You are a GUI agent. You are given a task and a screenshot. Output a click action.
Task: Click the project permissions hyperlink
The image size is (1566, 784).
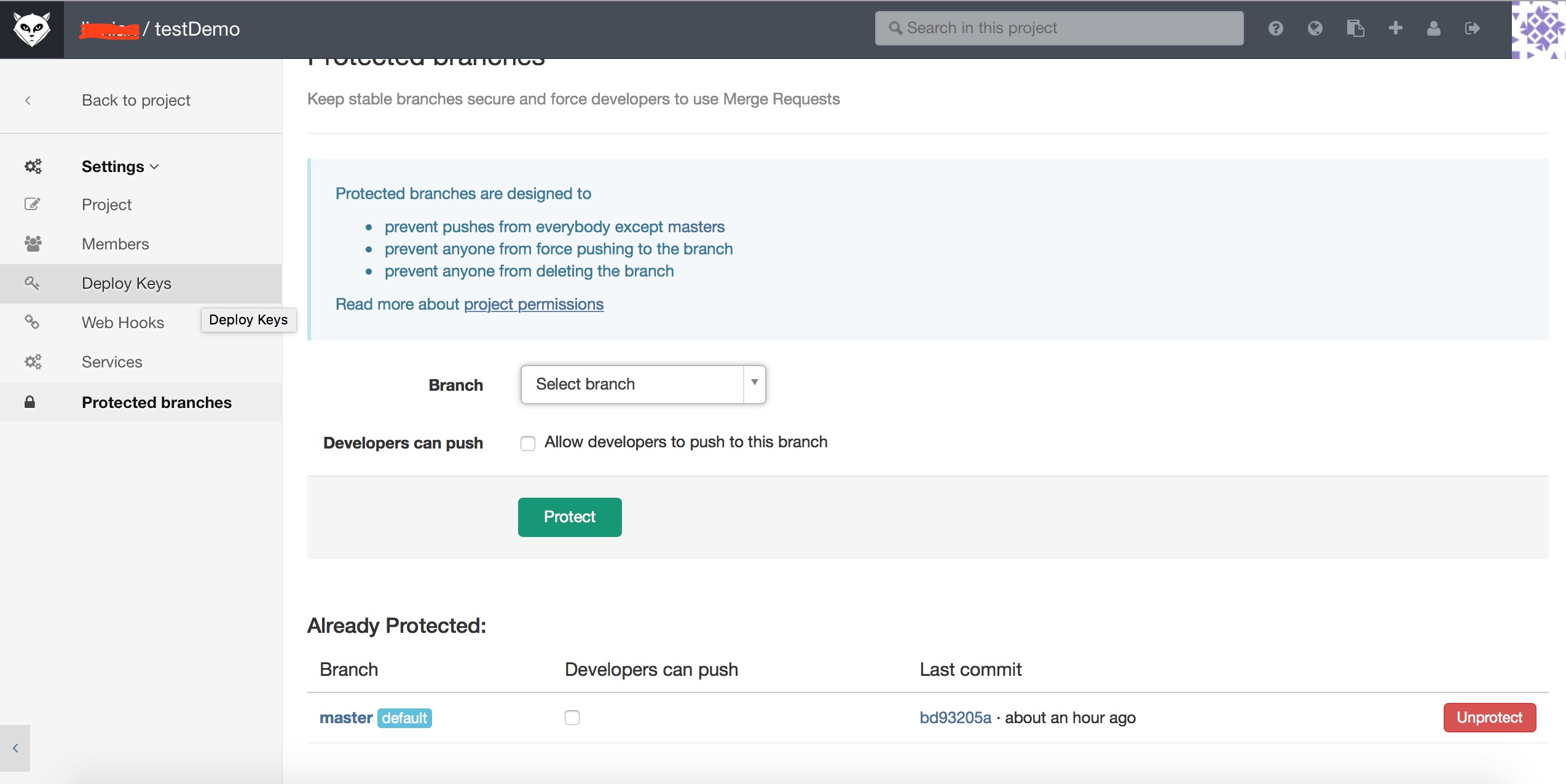pos(533,303)
